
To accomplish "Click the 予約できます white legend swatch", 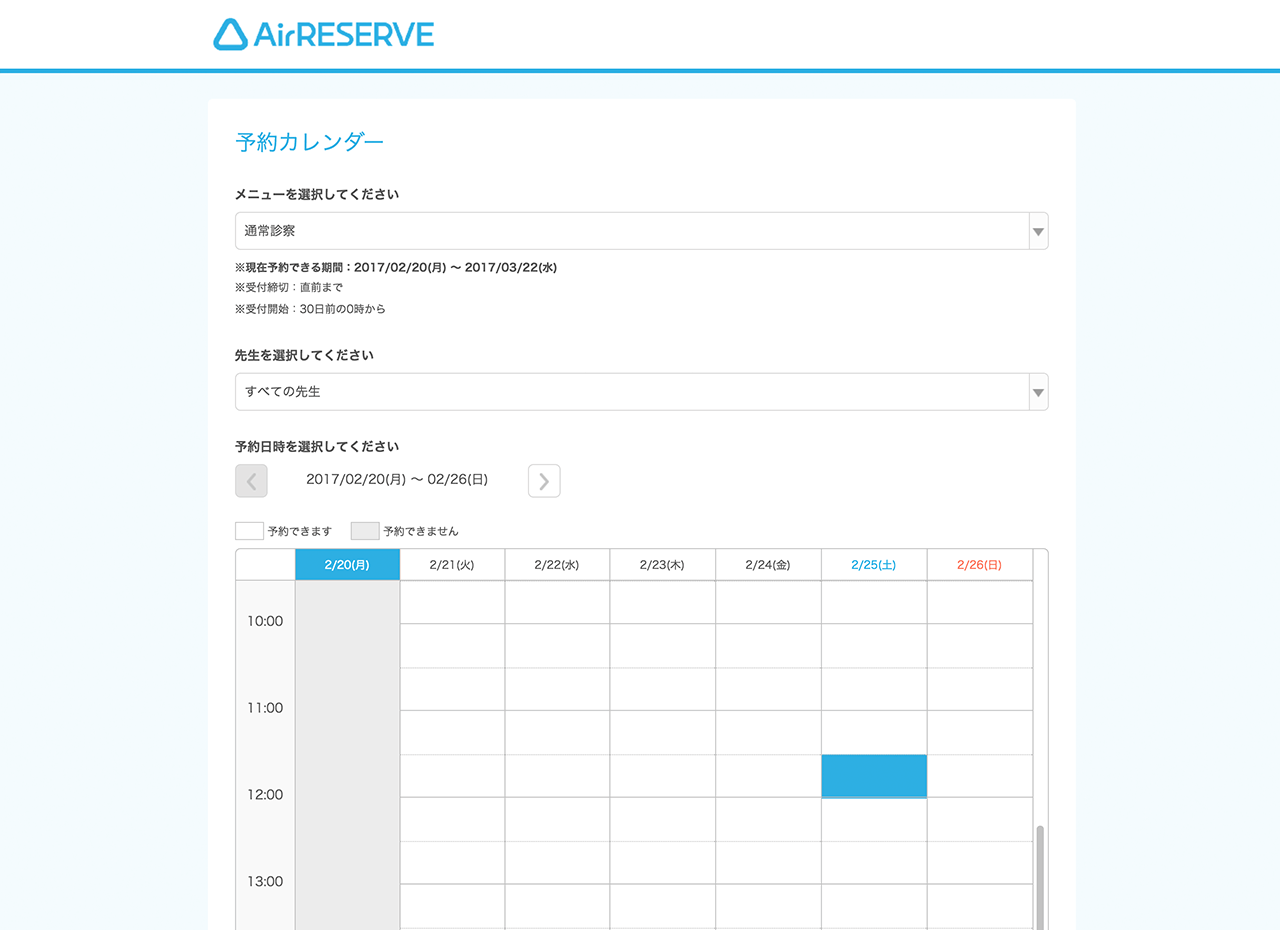I will 249,531.
